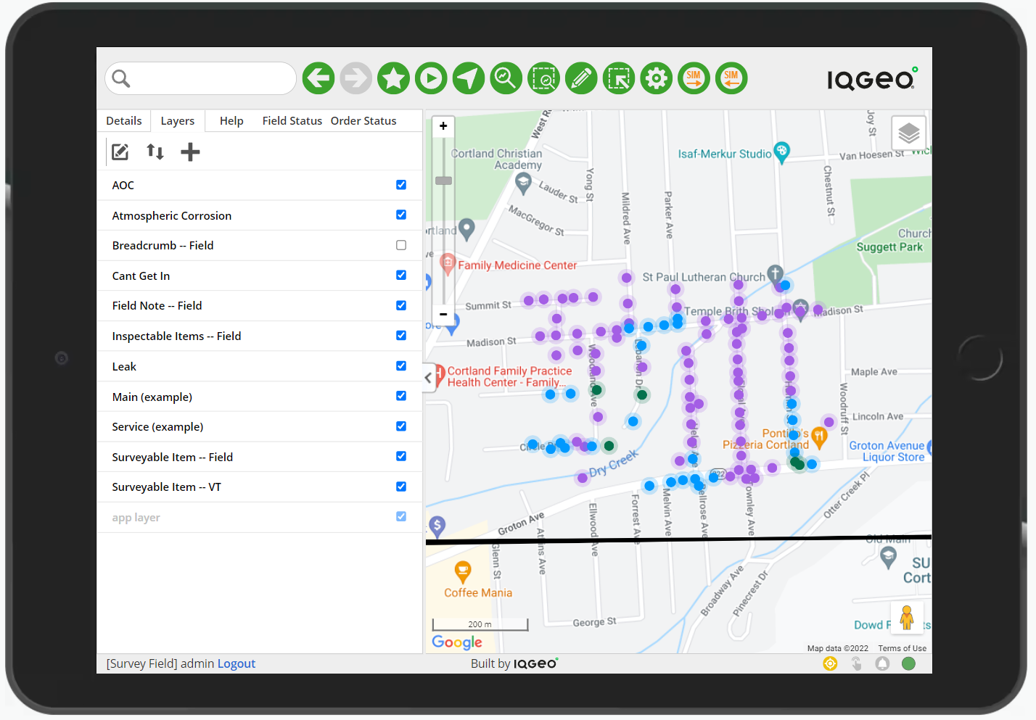Enable the Breadcrumb -- Field layer
The width and height of the screenshot is (1036, 720).
[401, 245]
